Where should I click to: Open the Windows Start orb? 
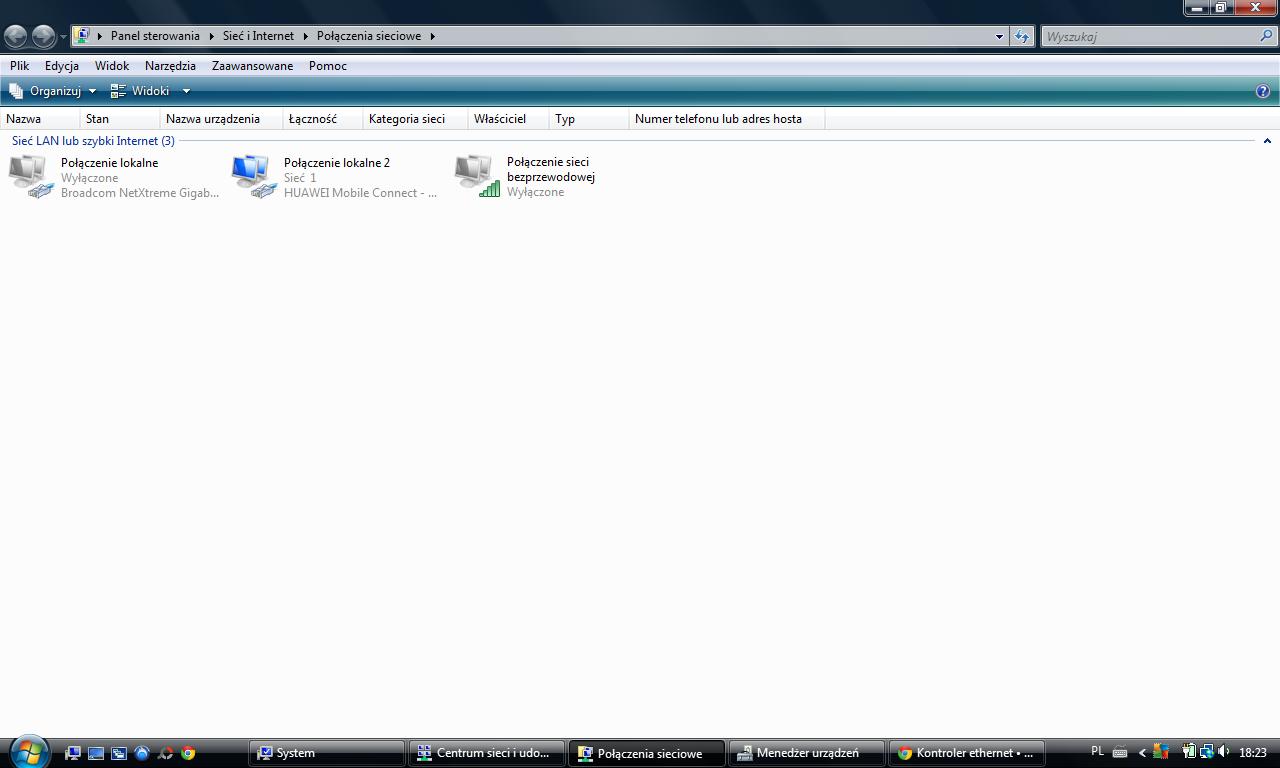coord(29,751)
